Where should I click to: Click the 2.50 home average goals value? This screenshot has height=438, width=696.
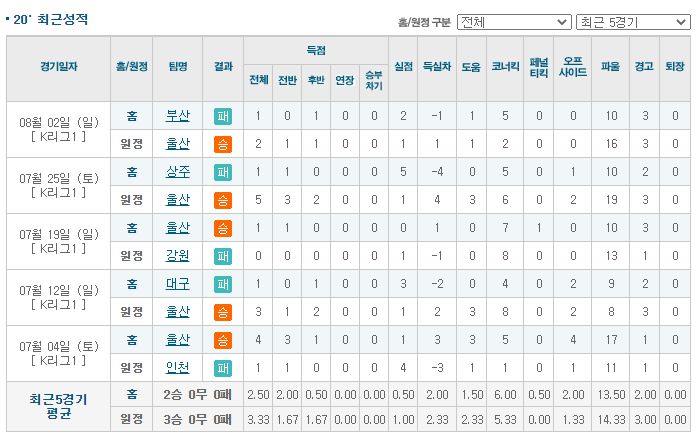[x=258, y=395]
